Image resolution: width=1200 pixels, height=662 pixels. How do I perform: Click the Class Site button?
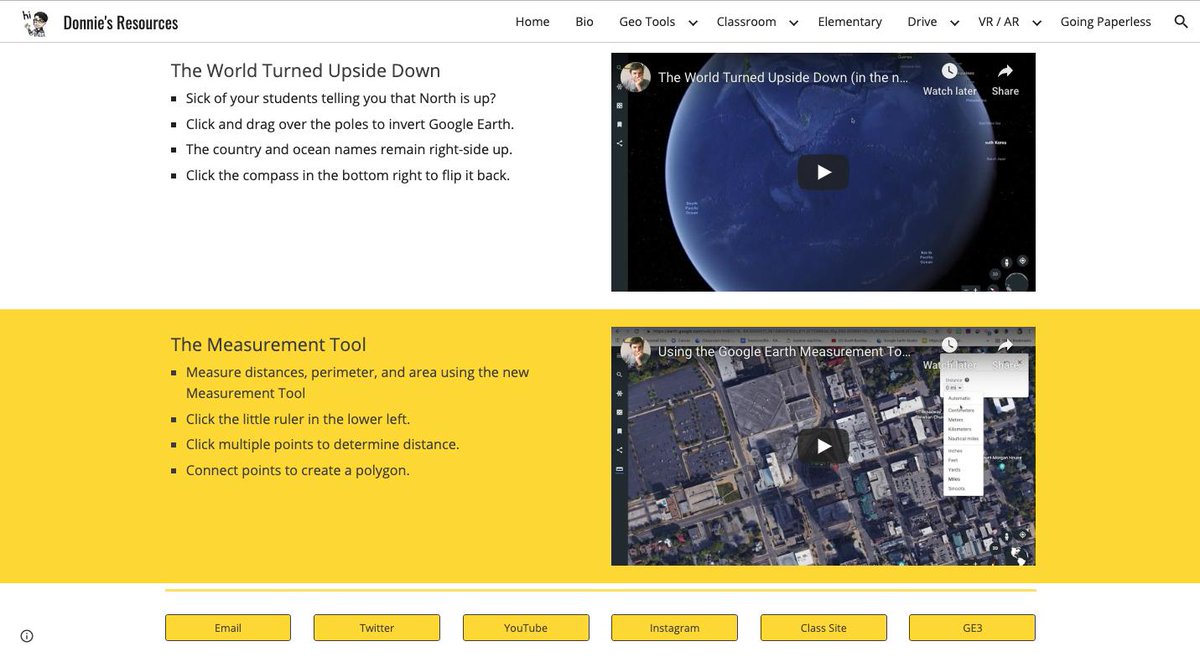[x=823, y=628]
